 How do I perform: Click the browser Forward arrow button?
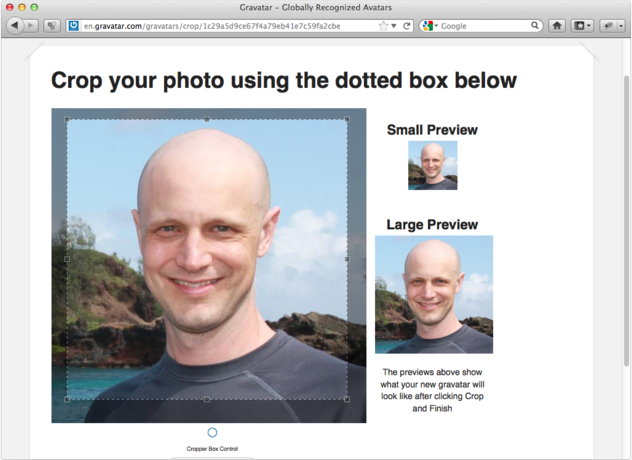pos(32,26)
